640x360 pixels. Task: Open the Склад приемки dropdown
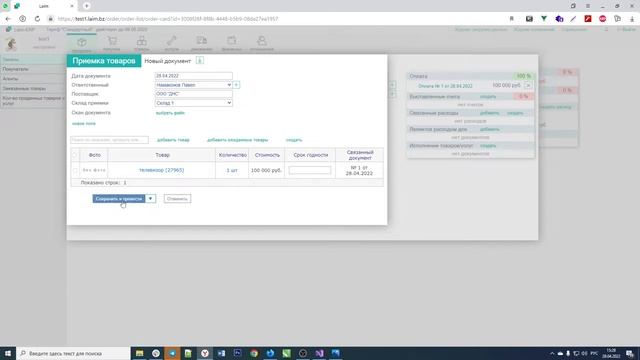pos(193,103)
